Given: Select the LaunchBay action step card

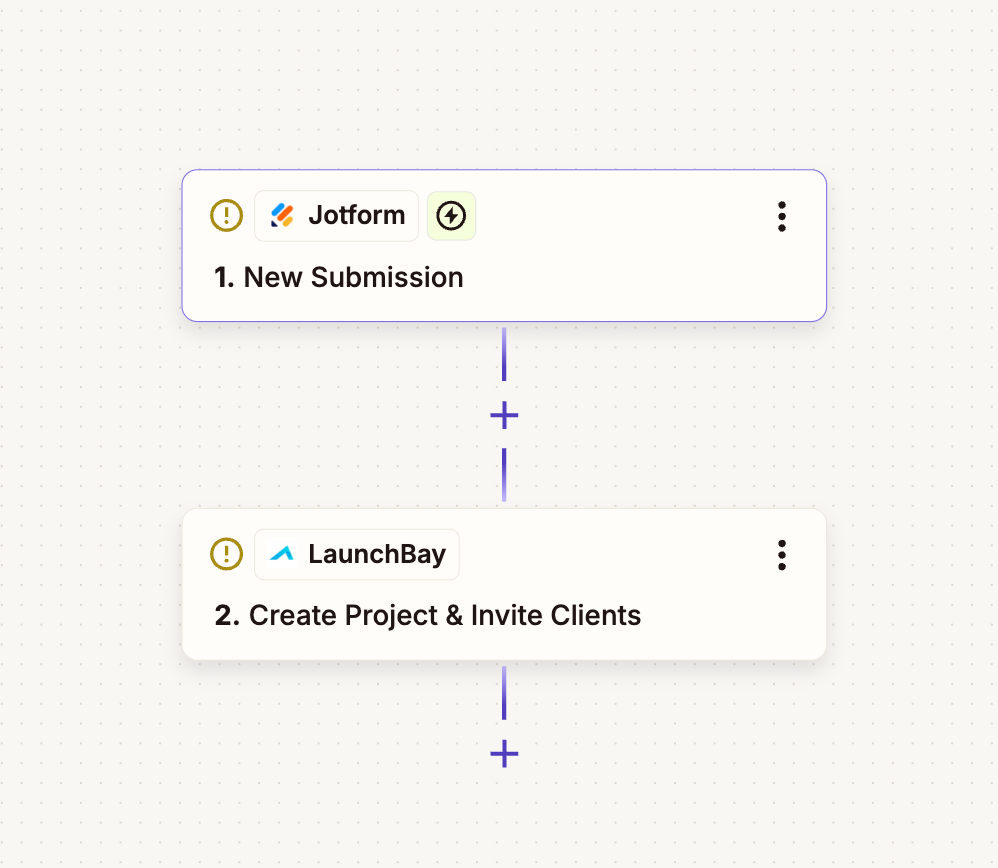Looking at the screenshot, I should click(x=504, y=584).
